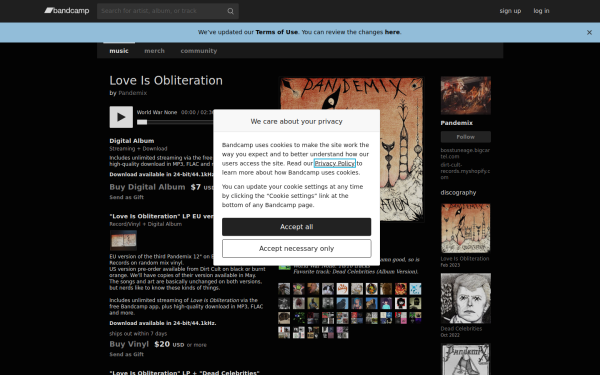Click the Pandemix name under the band photo
Screen dimensions: 600x375
pyautogui.click(x=457, y=123)
